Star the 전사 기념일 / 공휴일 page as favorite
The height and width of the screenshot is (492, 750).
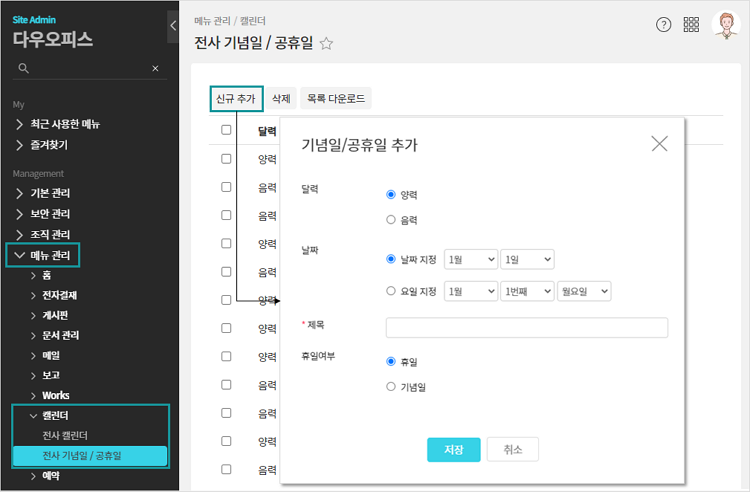click(x=326, y=44)
